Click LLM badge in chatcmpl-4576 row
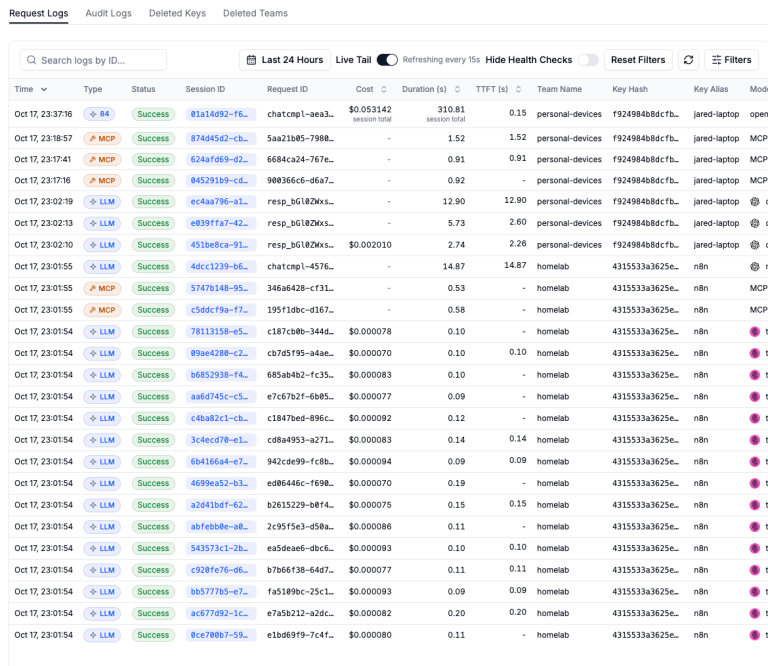This screenshot has width=768, height=666. [x=102, y=267]
